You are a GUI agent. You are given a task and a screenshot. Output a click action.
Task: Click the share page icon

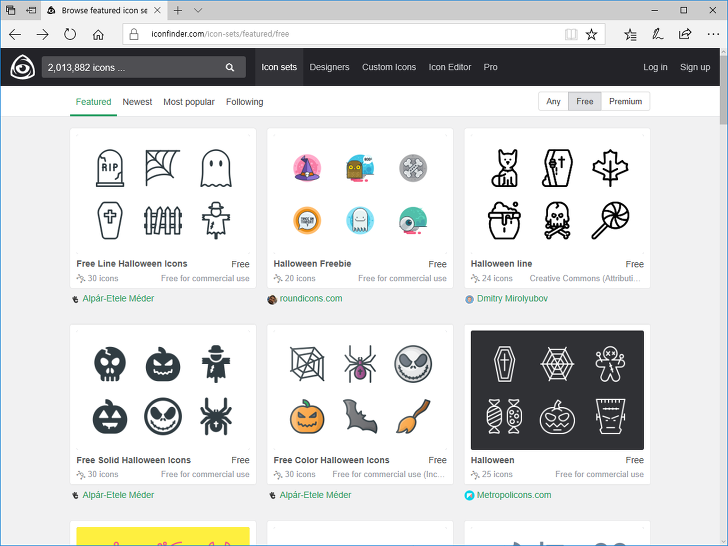pyautogui.click(x=685, y=34)
